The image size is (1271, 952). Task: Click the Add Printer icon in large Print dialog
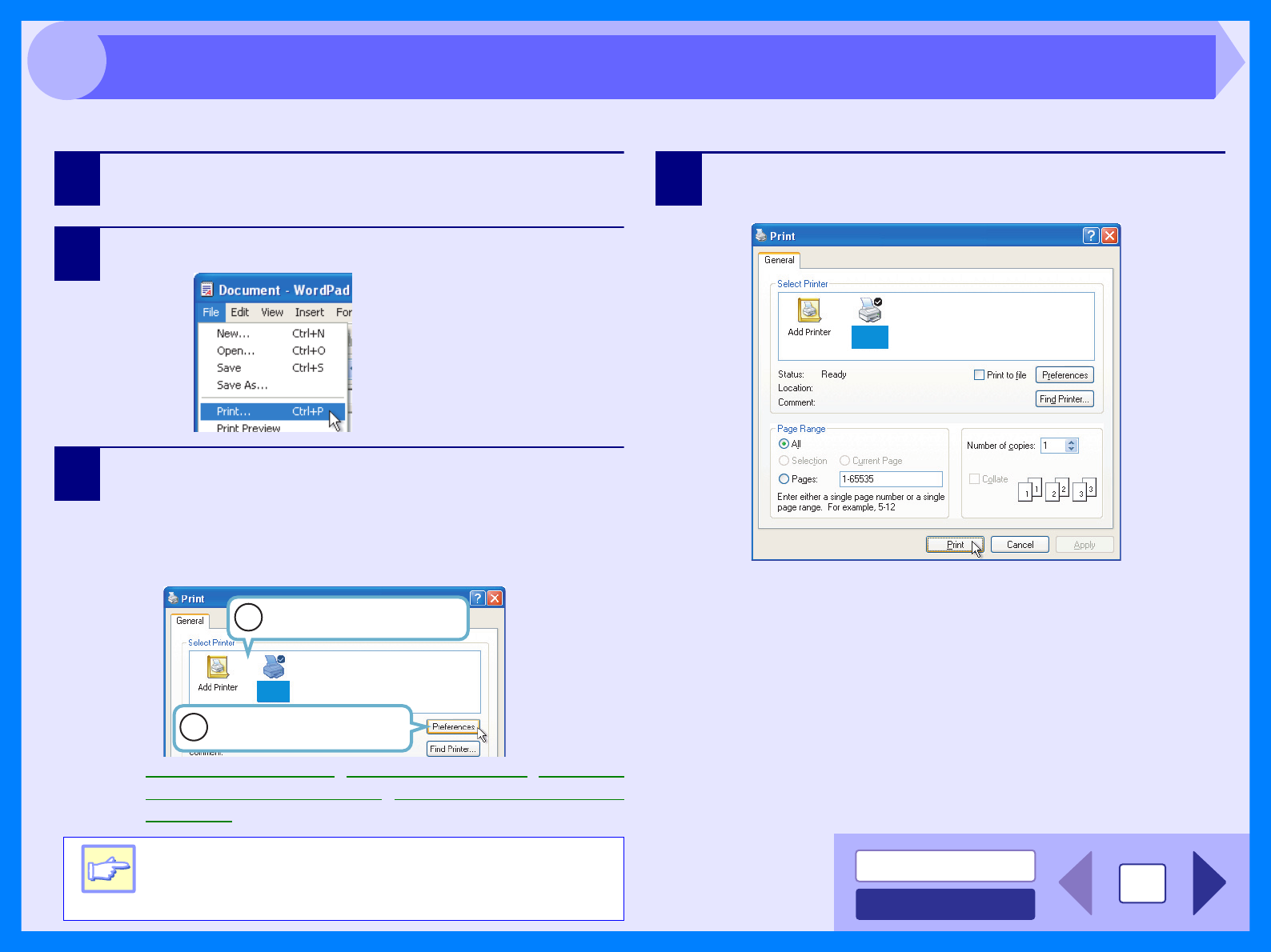tap(809, 310)
